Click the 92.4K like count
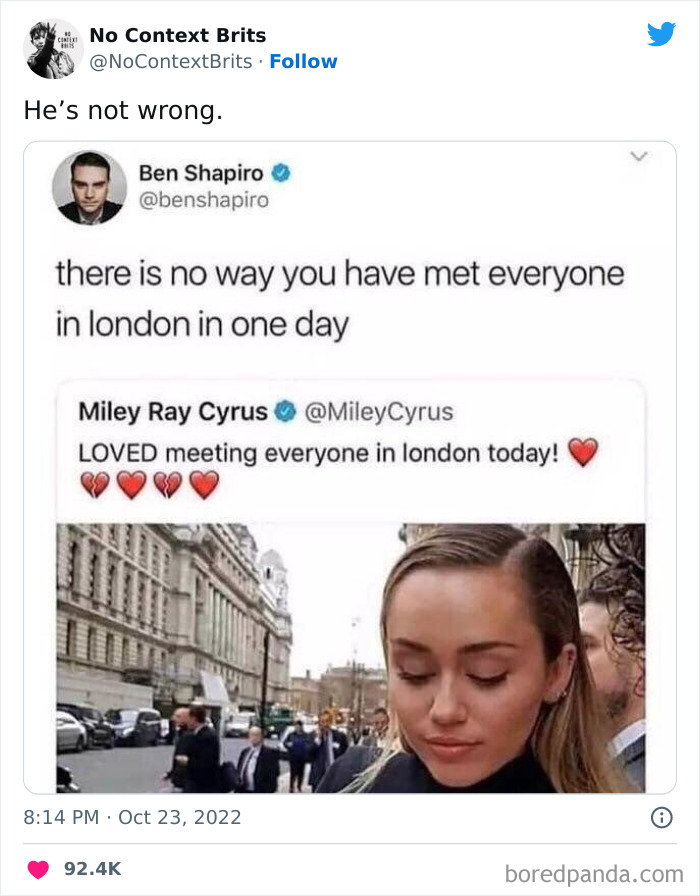Image resolution: width=700 pixels, height=896 pixels. click(x=91, y=870)
